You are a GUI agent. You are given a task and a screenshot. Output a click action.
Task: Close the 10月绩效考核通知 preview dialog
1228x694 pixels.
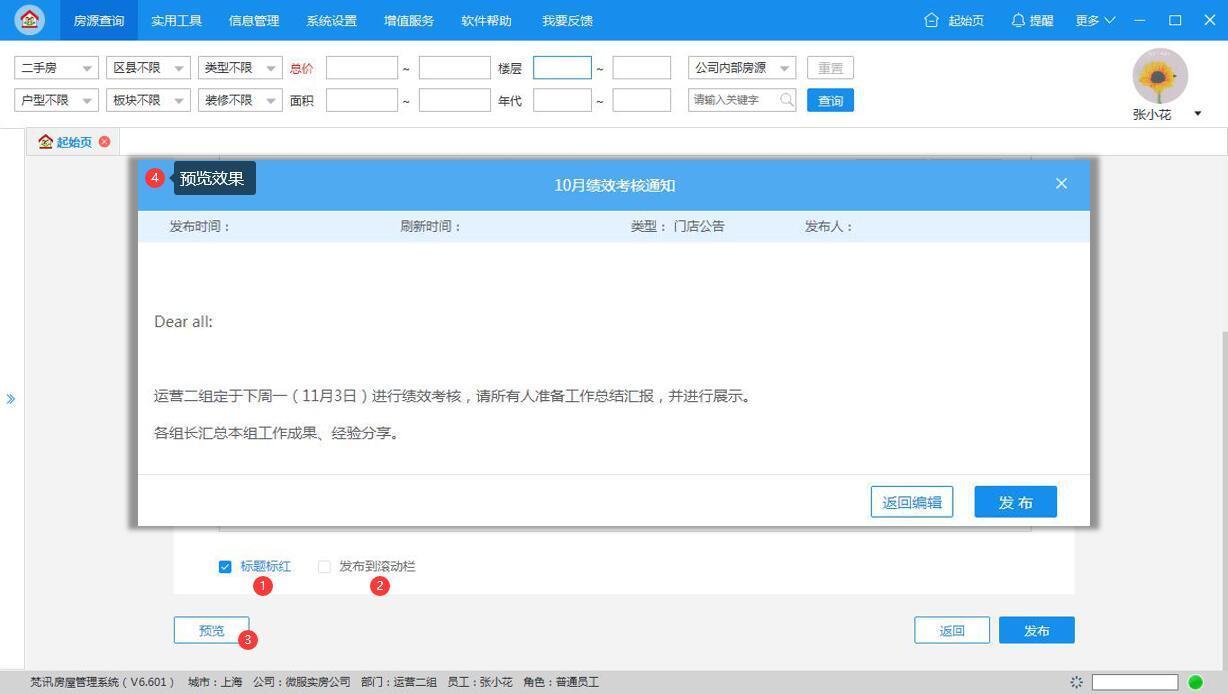pyautogui.click(x=1060, y=183)
